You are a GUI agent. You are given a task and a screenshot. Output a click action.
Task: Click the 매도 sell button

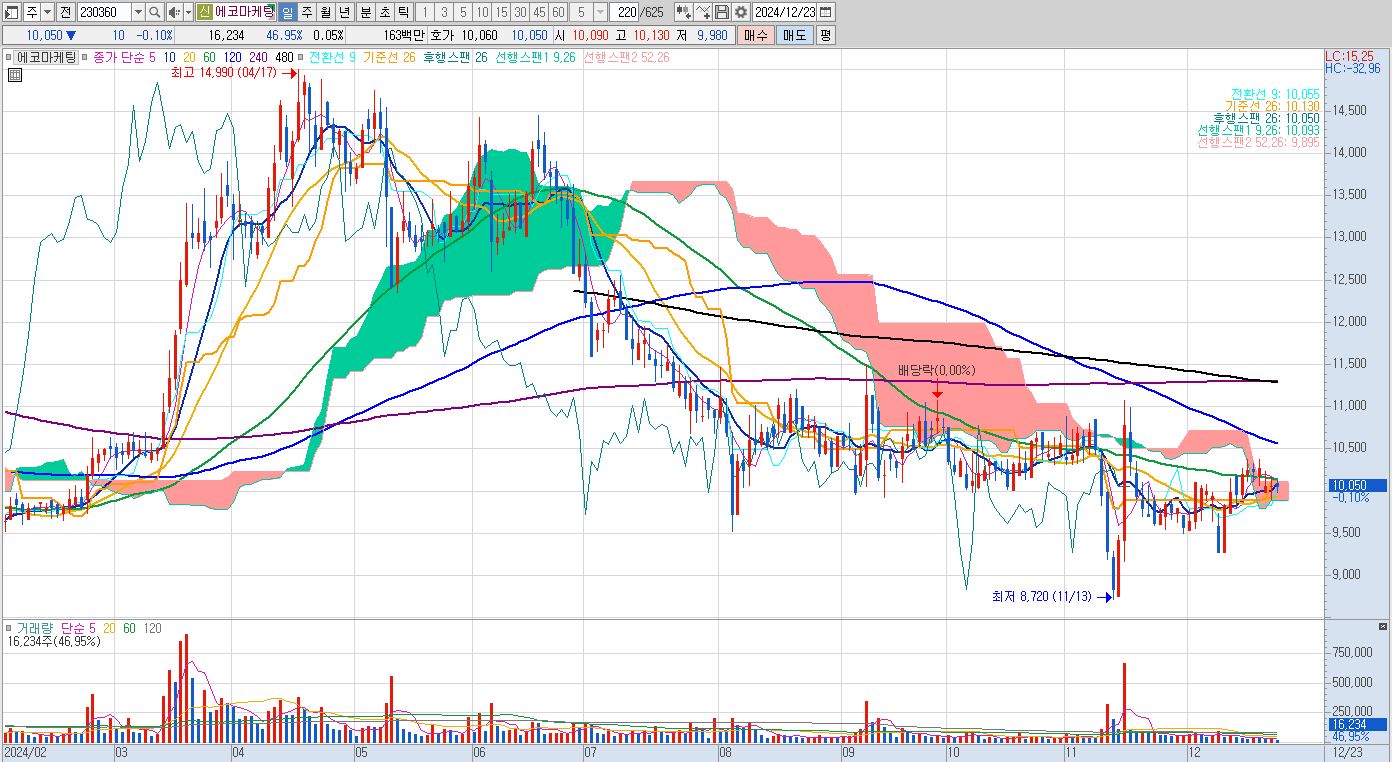click(x=795, y=35)
